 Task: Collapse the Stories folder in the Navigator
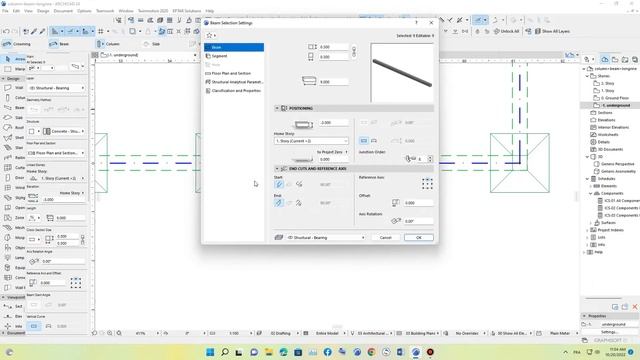point(588,76)
